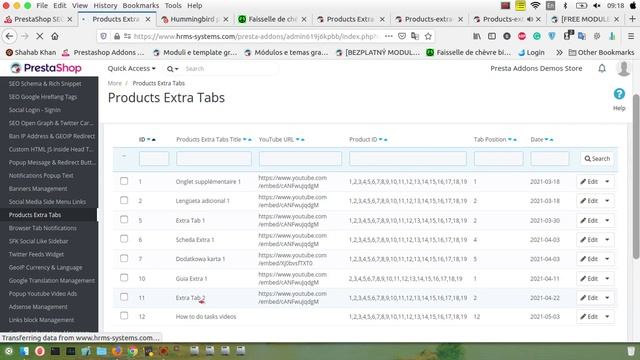Check the row for Extra Tab 1
Screen dimensions: 640x360
tap(124, 220)
